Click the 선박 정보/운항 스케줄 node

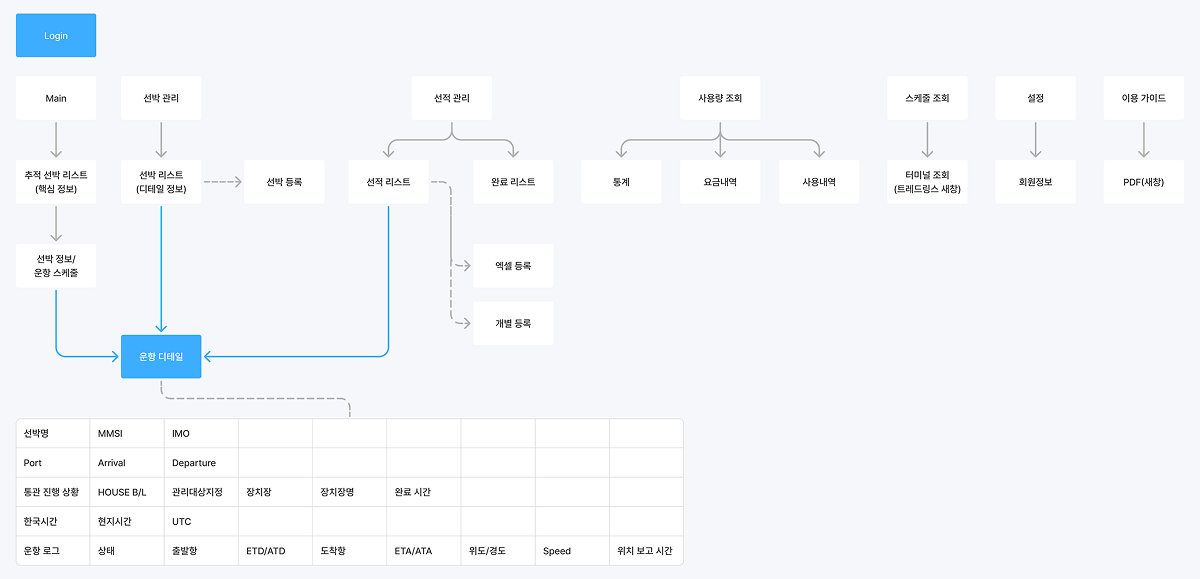55,265
